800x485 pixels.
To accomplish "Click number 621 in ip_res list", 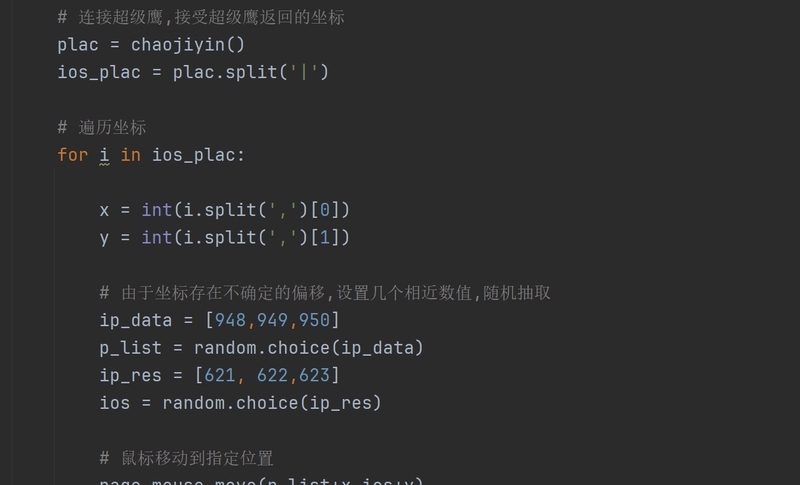I will tap(219, 375).
